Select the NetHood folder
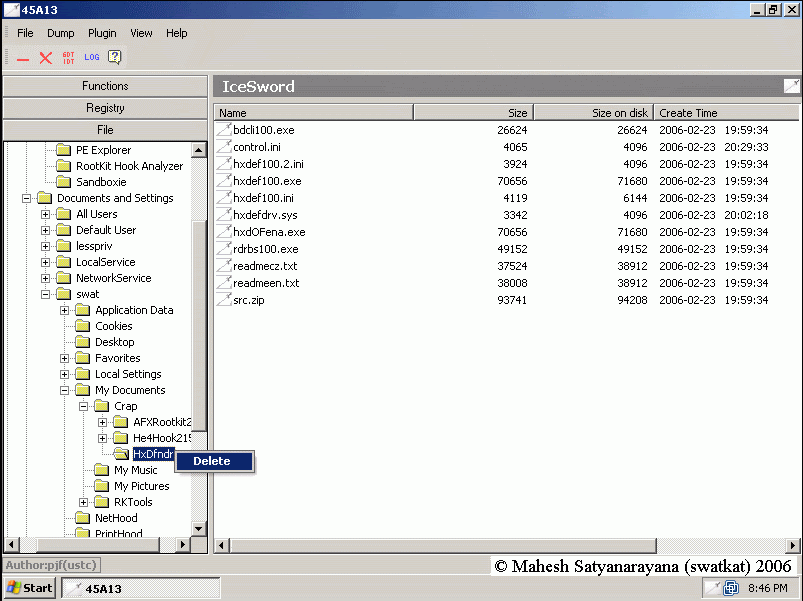Image resolution: width=803 pixels, height=601 pixels. pyautogui.click(x=116, y=518)
